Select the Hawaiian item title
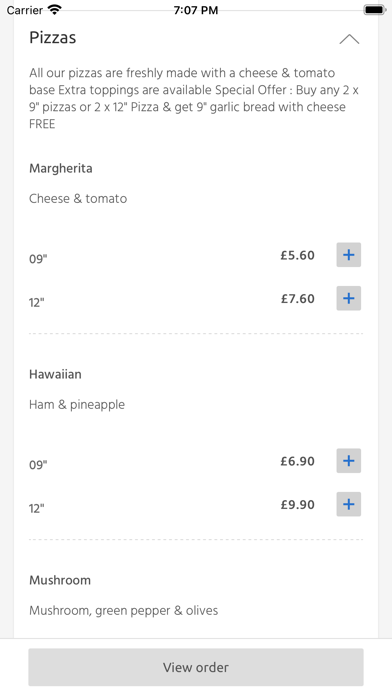The image size is (392, 696). 55,374
